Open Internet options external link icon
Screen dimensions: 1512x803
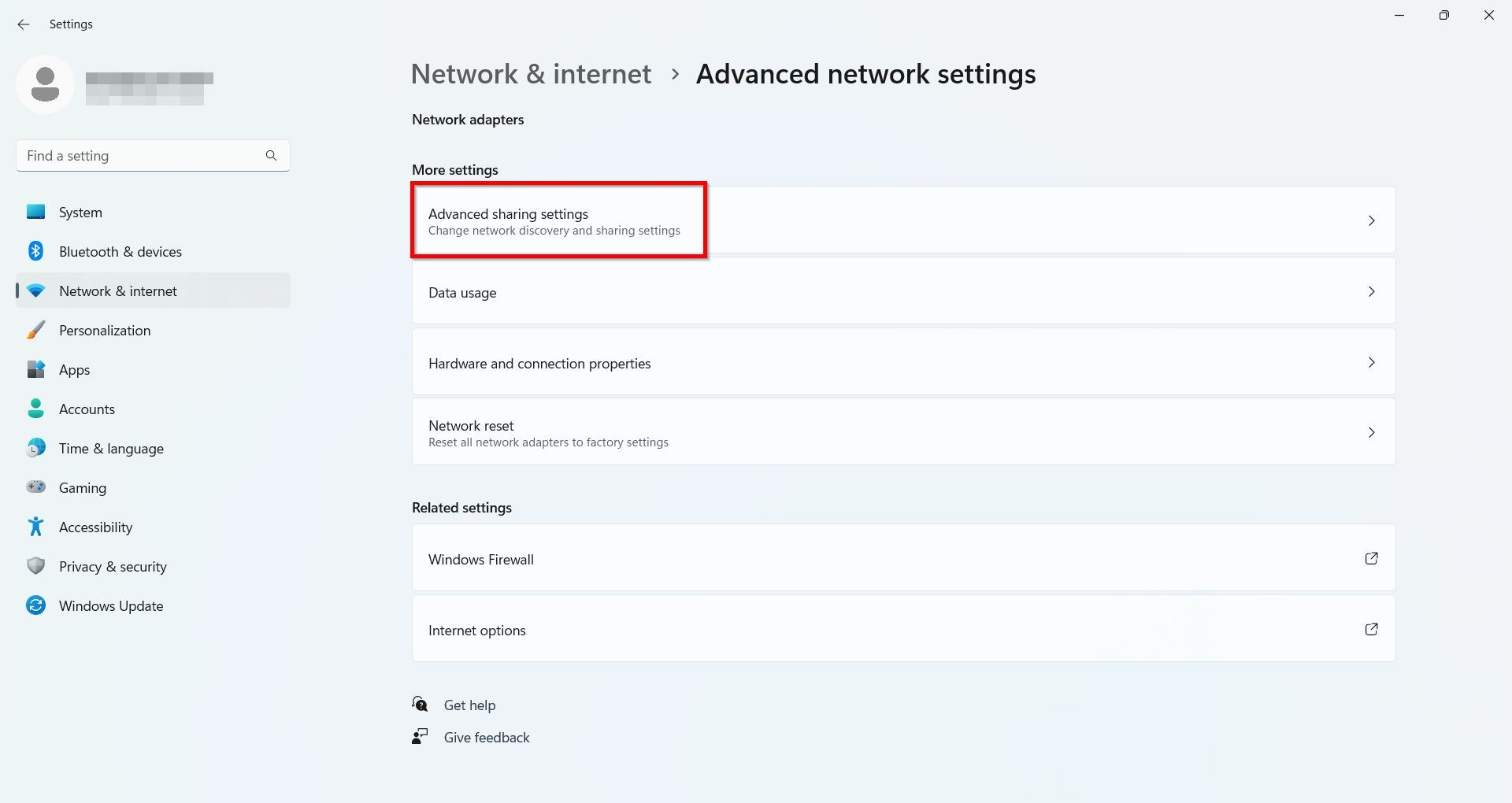(x=1371, y=629)
